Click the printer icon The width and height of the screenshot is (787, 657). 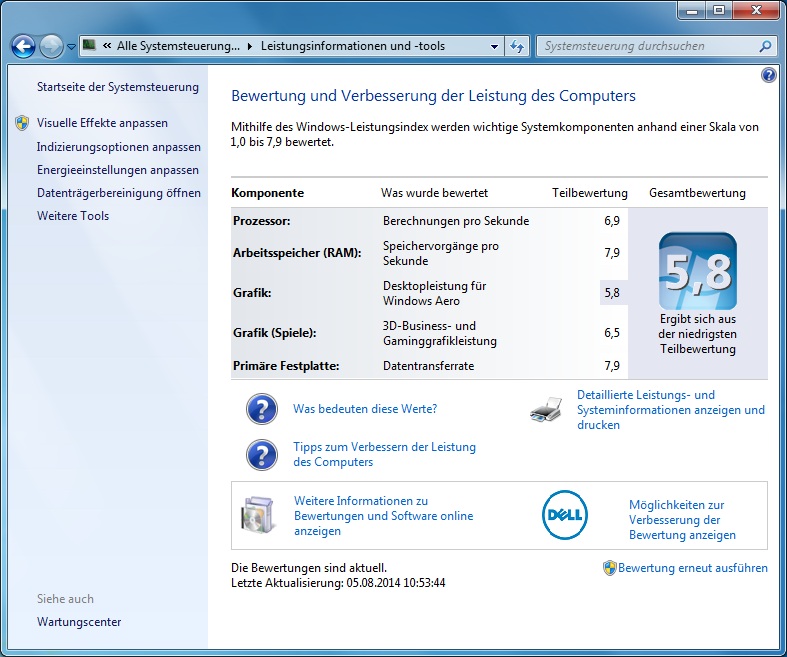[x=546, y=410]
